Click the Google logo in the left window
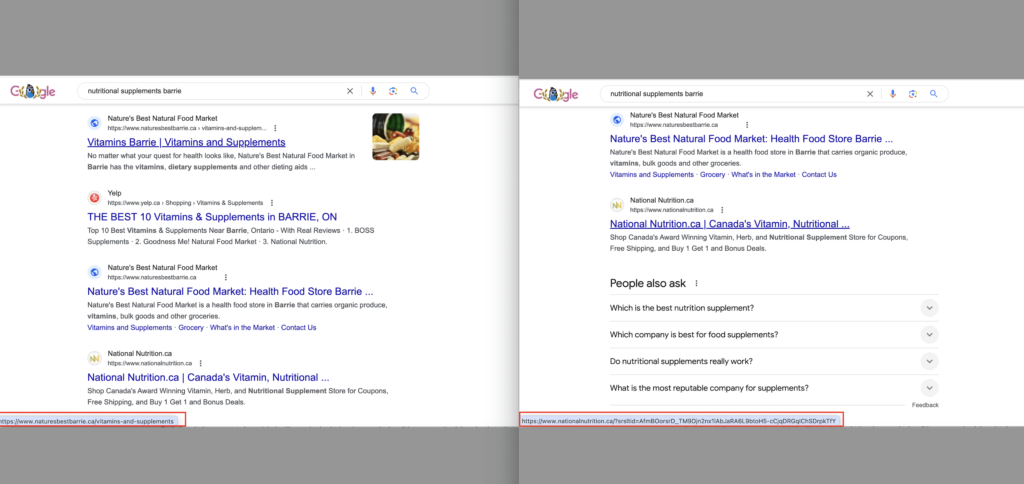This screenshot has width=1024, height=484. point(33,92)
